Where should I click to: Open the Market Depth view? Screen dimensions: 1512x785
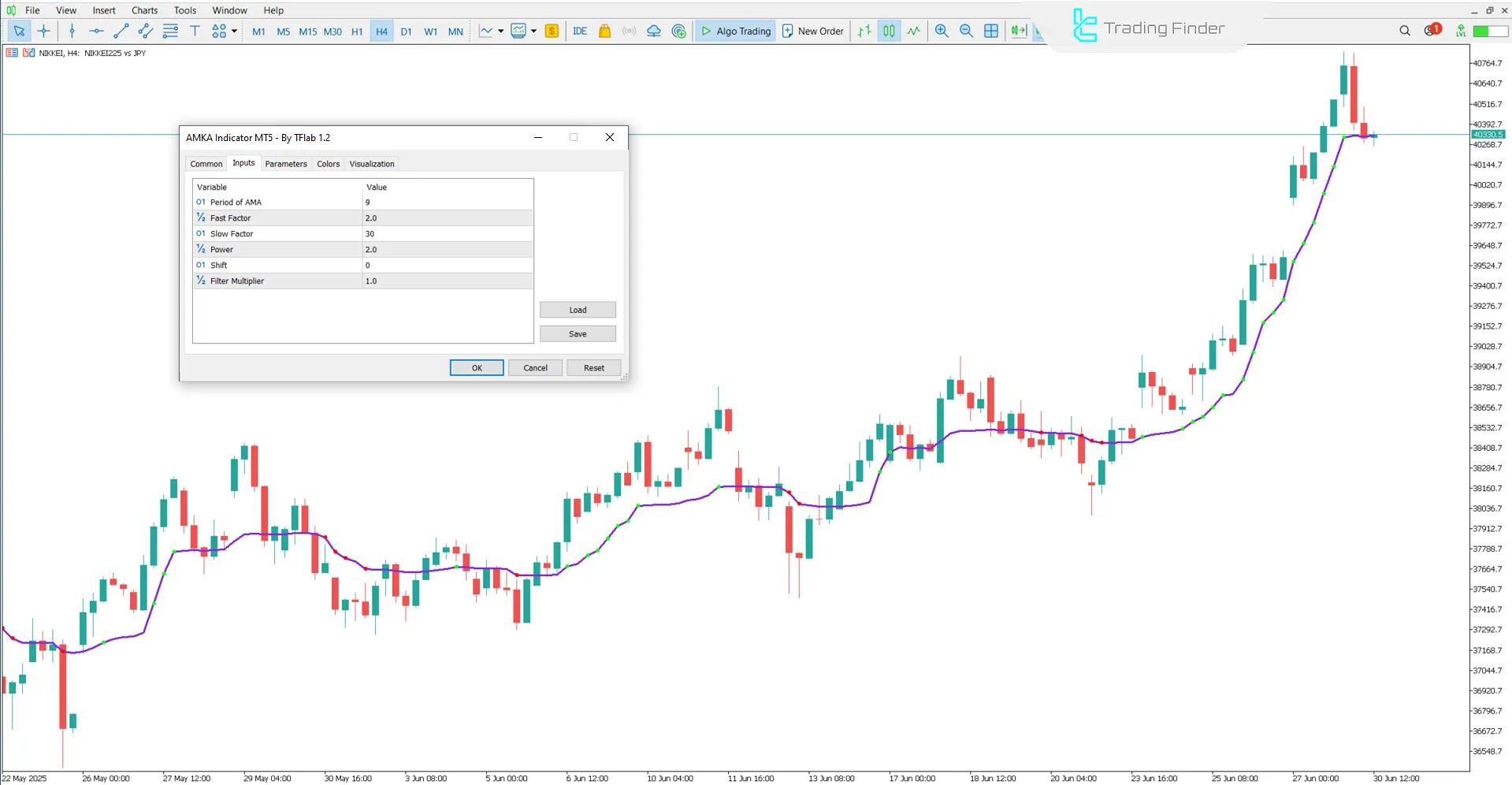[552, 31]
